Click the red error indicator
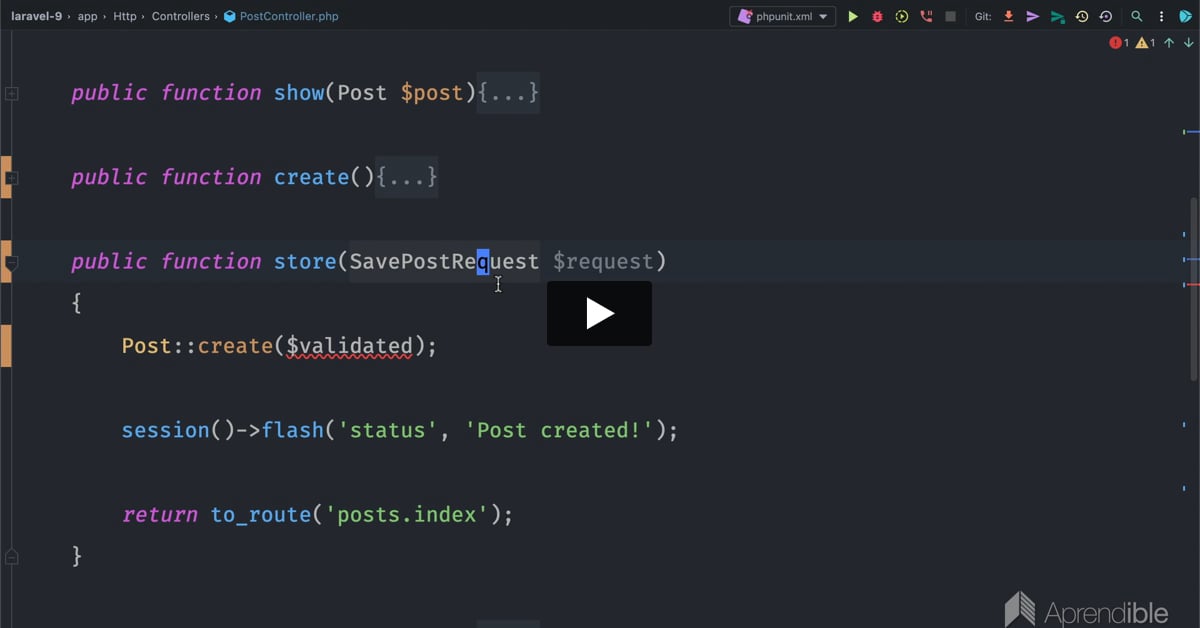Viewport: 1200px width, 628px height. [x=1119, y=43]
